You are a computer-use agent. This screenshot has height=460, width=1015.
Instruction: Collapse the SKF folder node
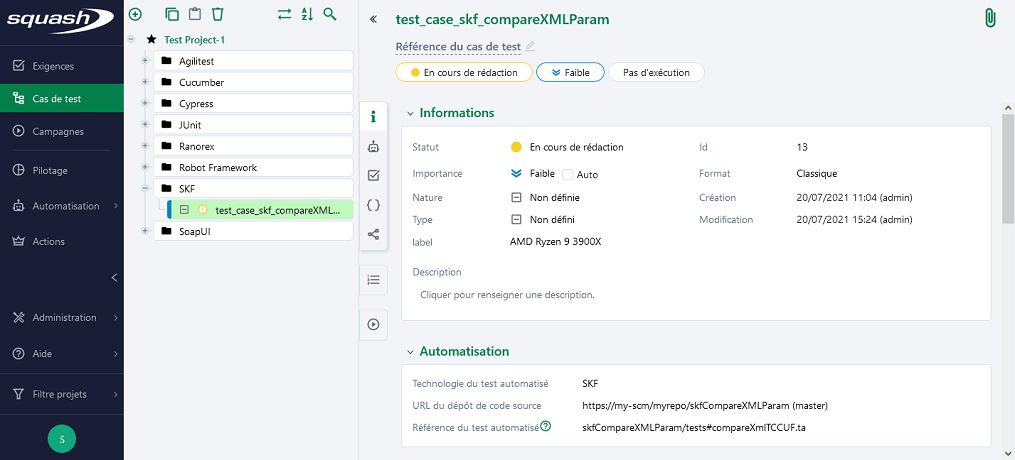pos(145,188)
